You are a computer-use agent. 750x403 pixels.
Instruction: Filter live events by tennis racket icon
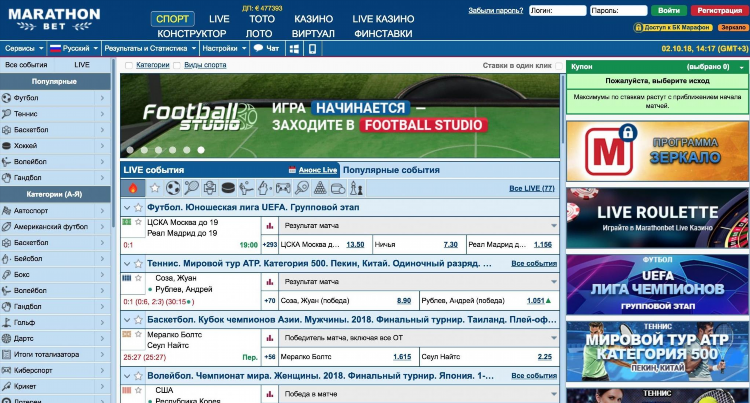pyautogui.click(x=191, y=188)
